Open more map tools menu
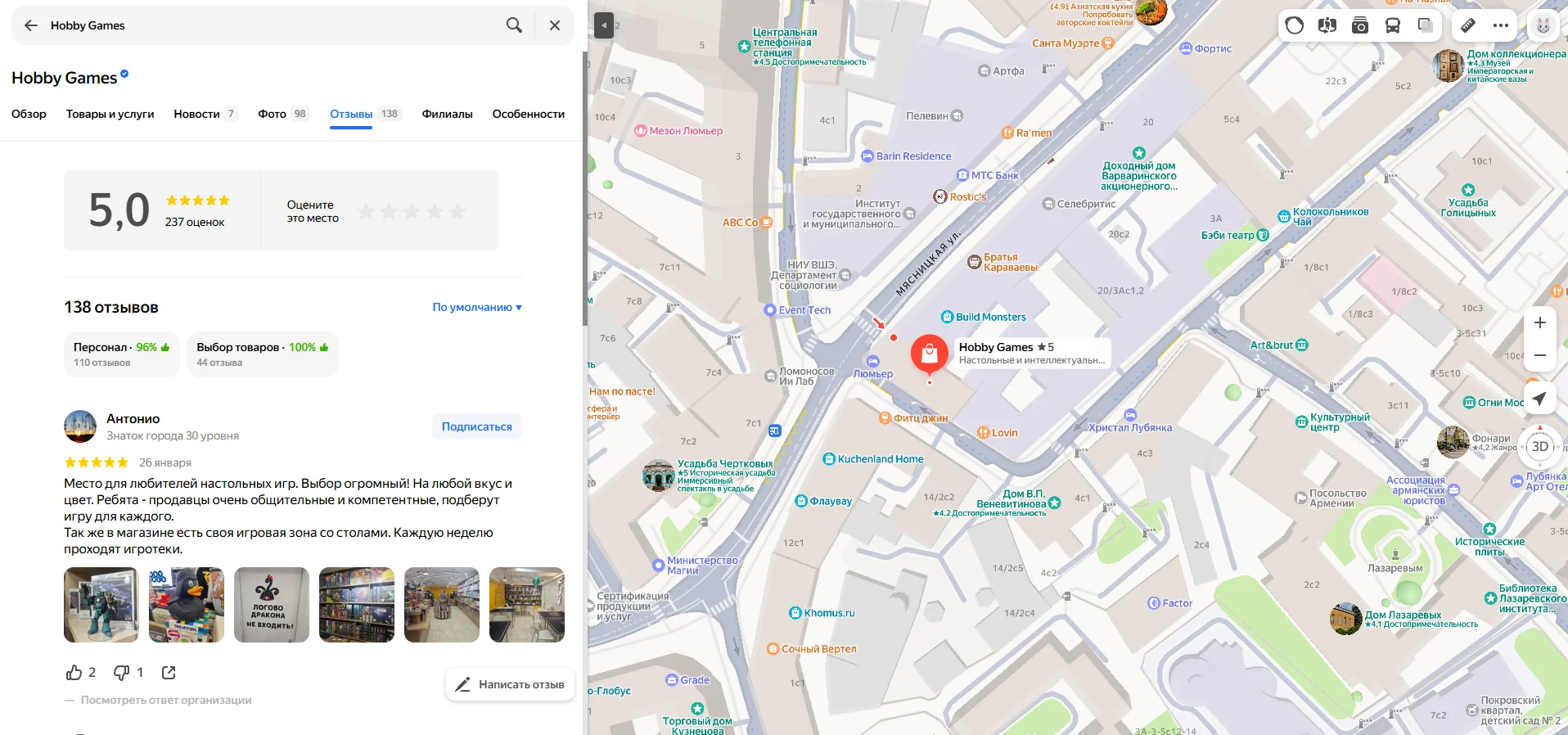Image resolution: width=1568 pixels, height=735 pixels. tap(1501, 25)
